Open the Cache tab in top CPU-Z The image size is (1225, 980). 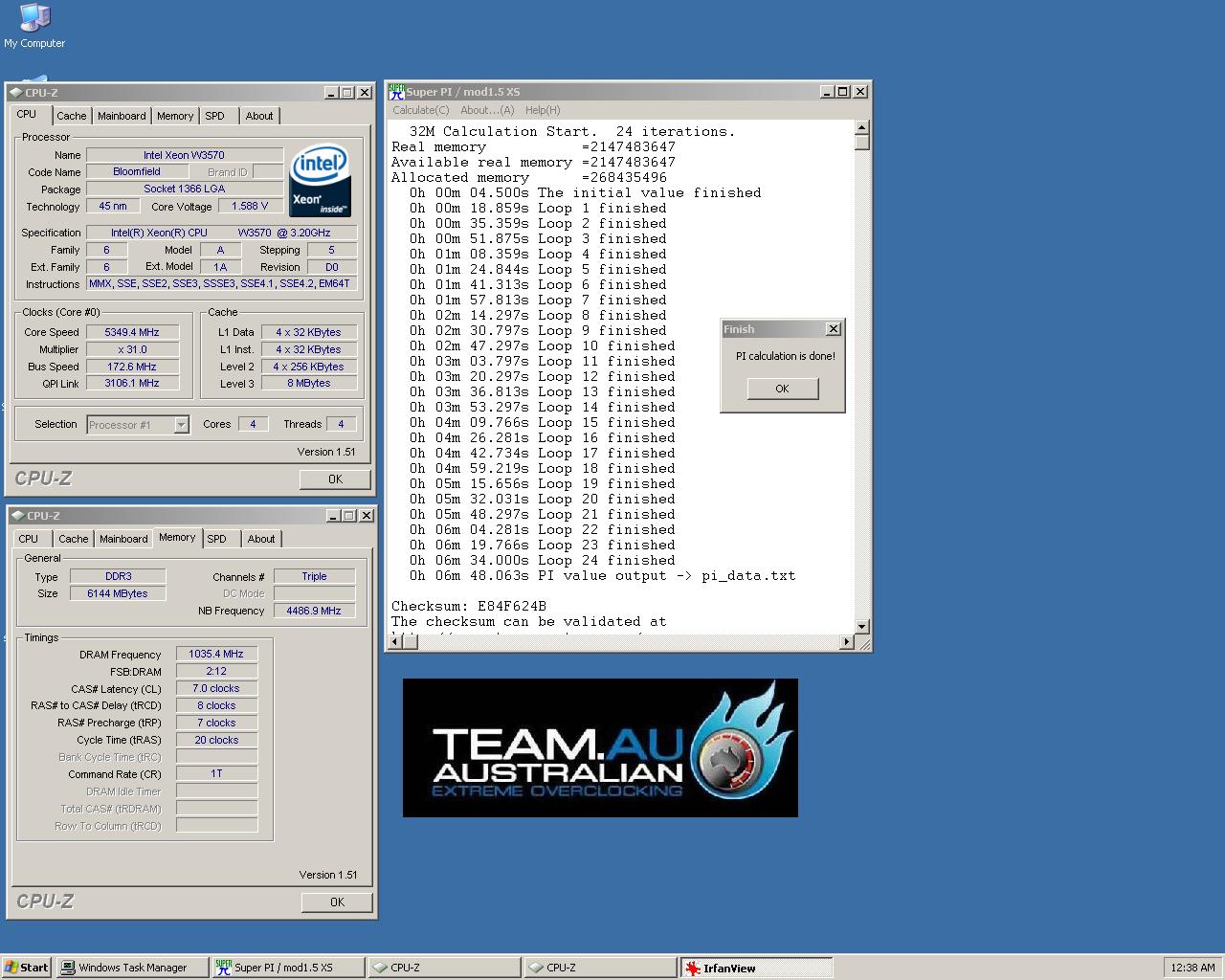coord(72,116)
